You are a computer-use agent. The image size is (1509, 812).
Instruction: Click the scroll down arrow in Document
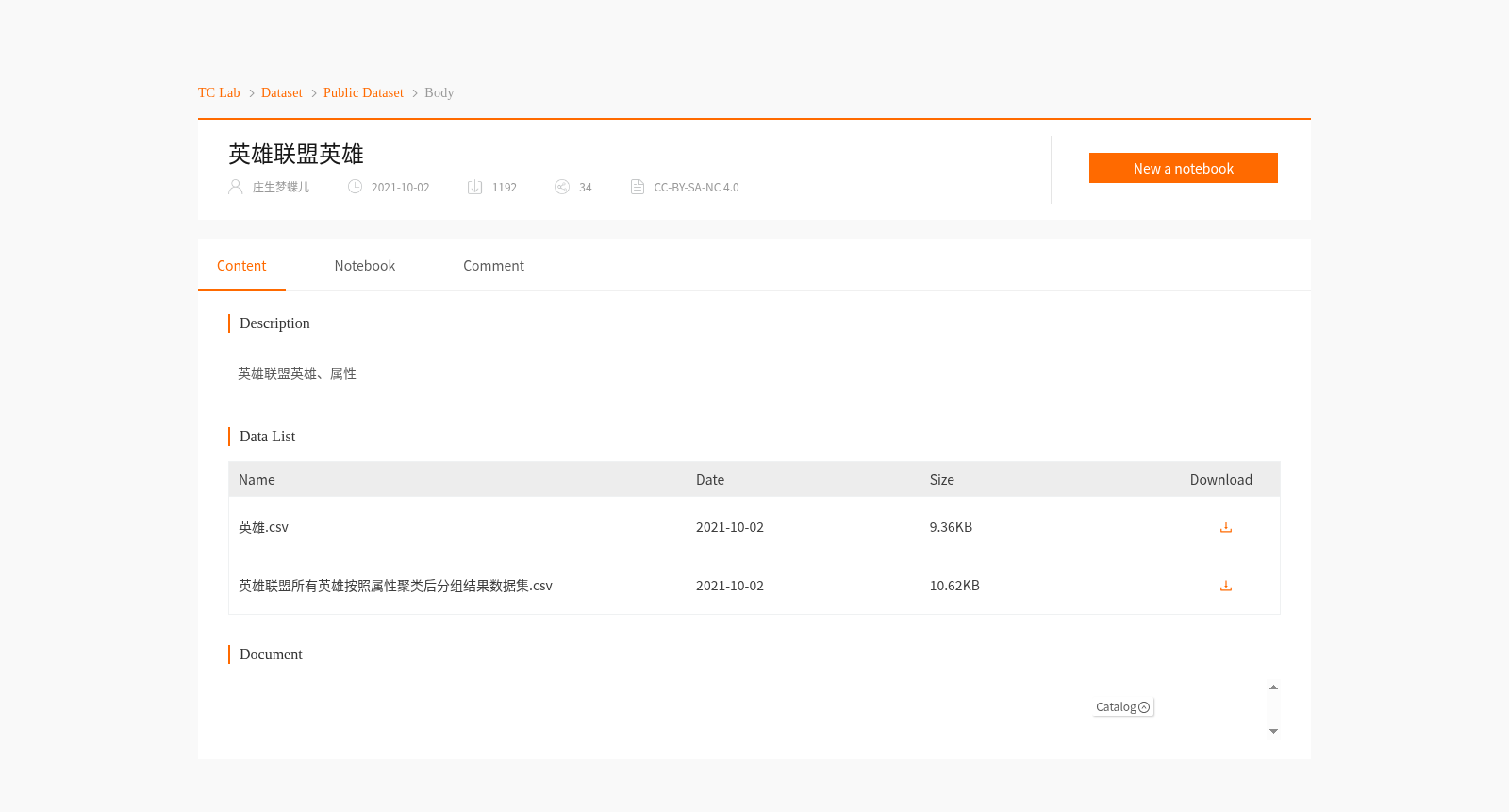(x=1273, y=731)
